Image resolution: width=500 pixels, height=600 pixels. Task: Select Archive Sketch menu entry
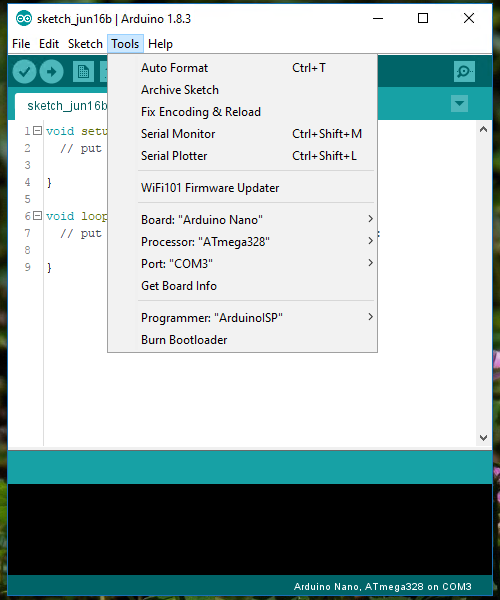pos(242,90)
